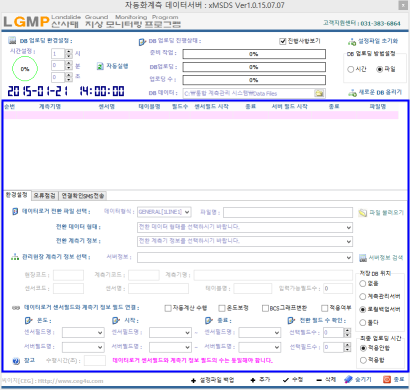Enable the BCS그래프변환 checkbox
Image resolution: width=411 pixels, height=390 pixels.
click(x=265, y=308)
